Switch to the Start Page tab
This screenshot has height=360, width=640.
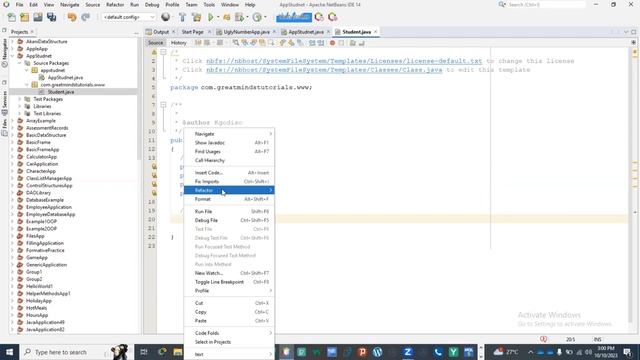click(192, 32)
